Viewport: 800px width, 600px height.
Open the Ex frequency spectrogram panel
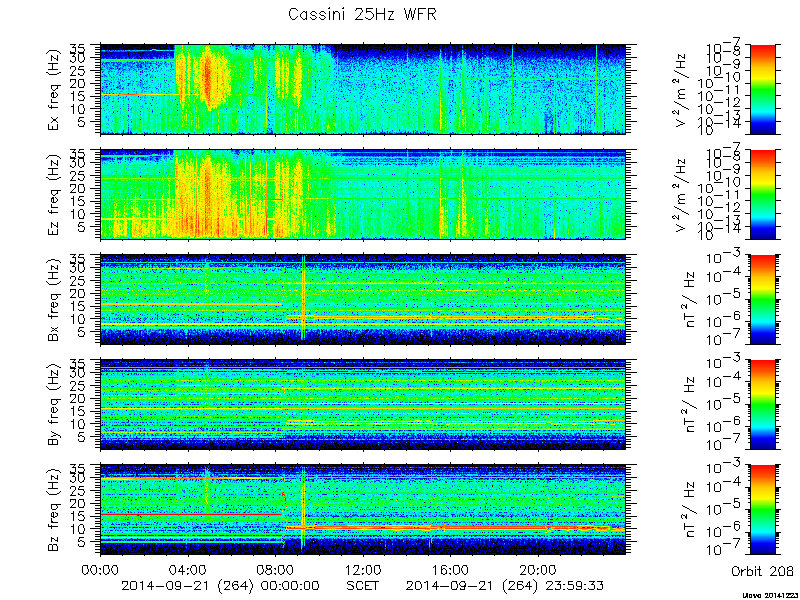click(x=363, y=89)
